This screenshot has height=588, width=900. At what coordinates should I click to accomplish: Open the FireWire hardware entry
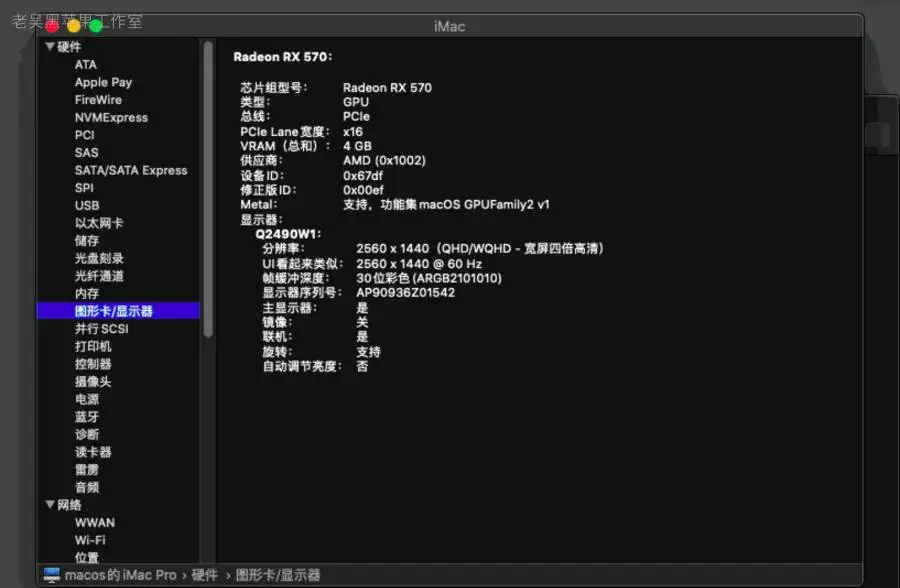point(98,100)
